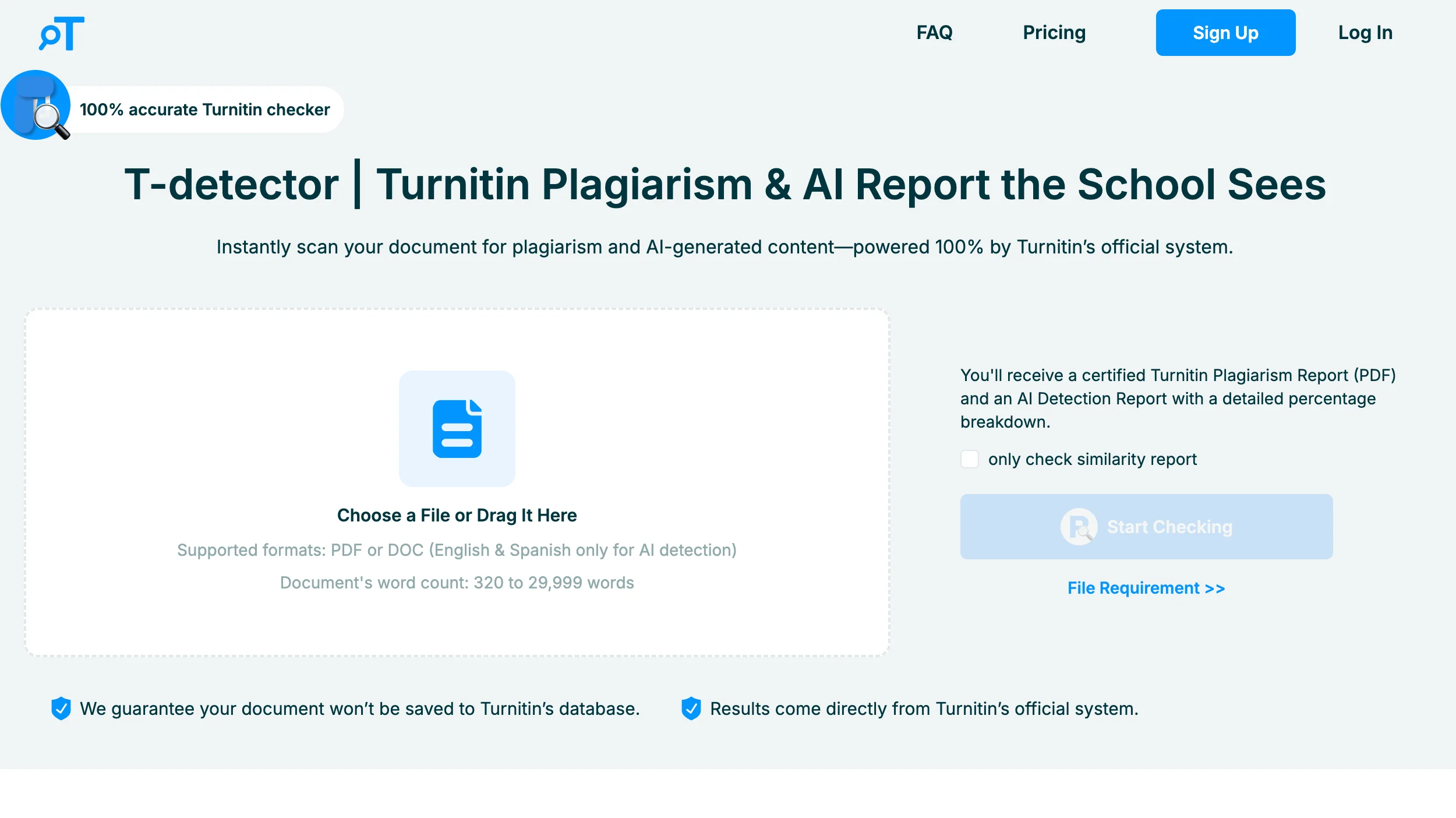This screenshot has height=818, width=1456.
Task: Click the Supported formats: PDF or DOC text
Action: pyautogui.click(x=457, y=550)
